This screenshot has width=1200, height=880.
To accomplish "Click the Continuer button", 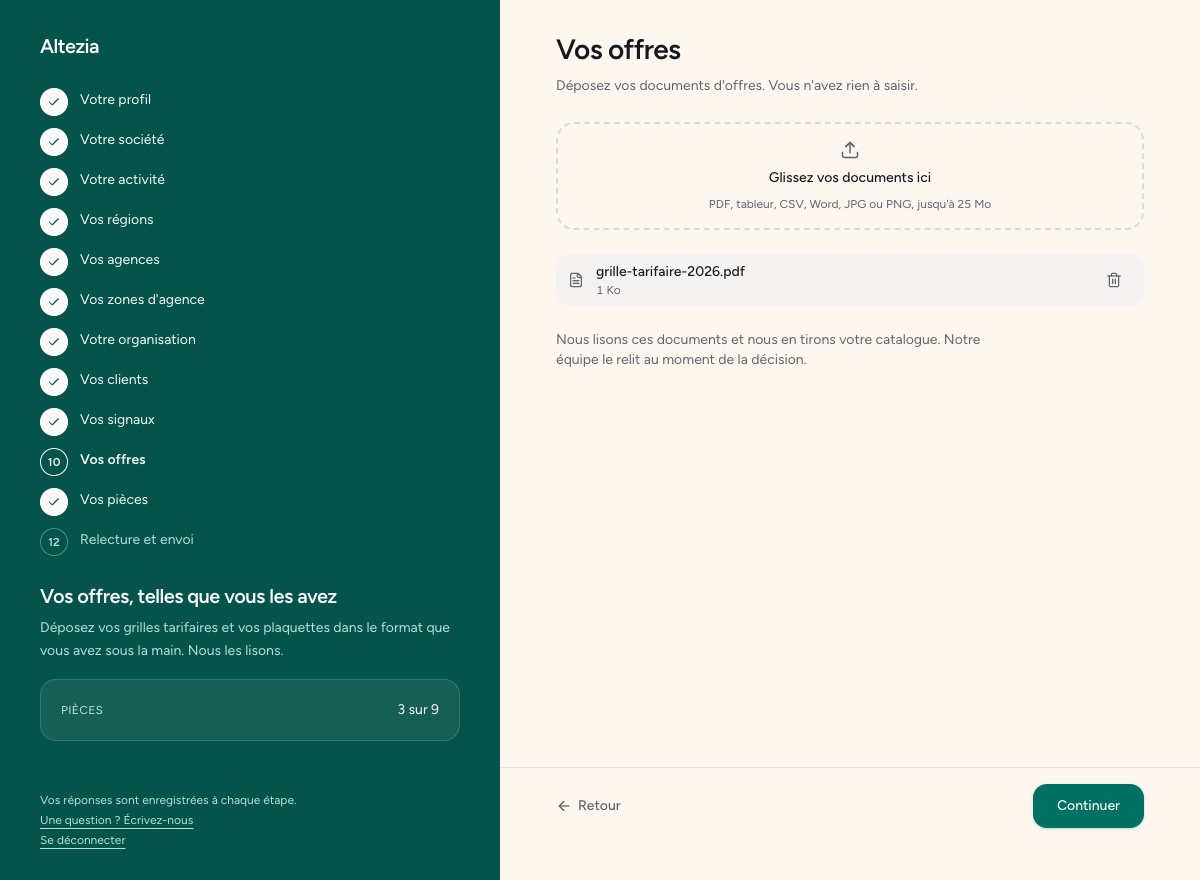I will pos(1088,806).
